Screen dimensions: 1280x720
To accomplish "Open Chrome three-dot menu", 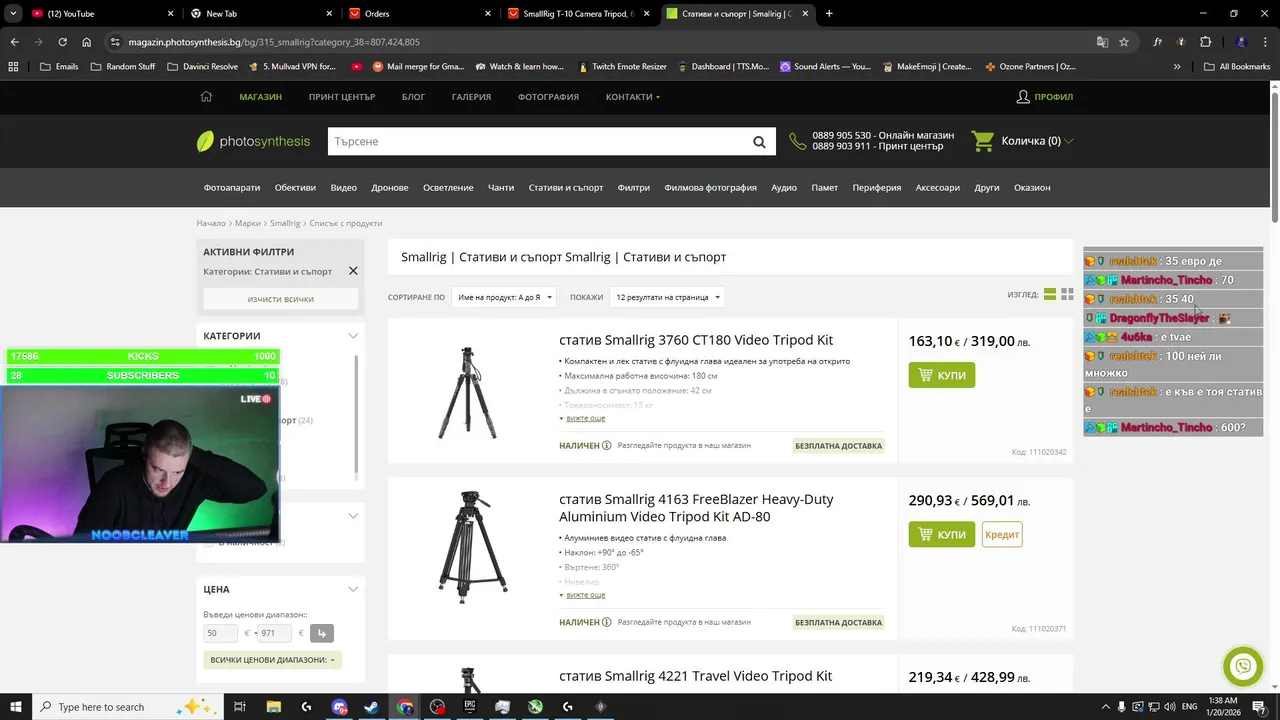I will [1266, 42].
